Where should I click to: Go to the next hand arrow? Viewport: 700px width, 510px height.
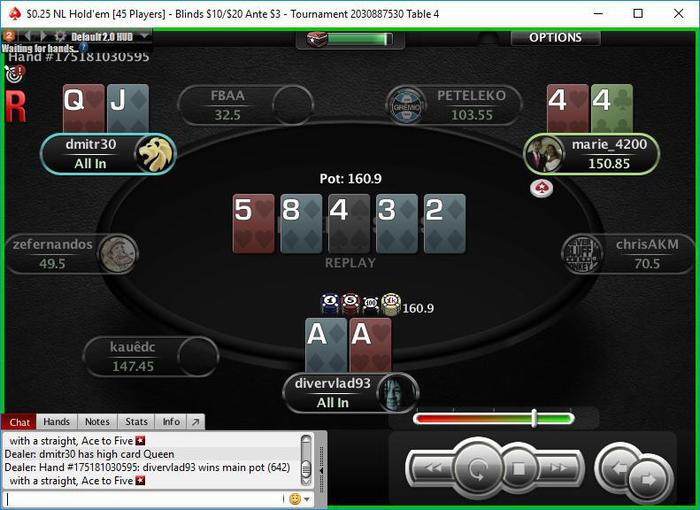click(648, 480)
